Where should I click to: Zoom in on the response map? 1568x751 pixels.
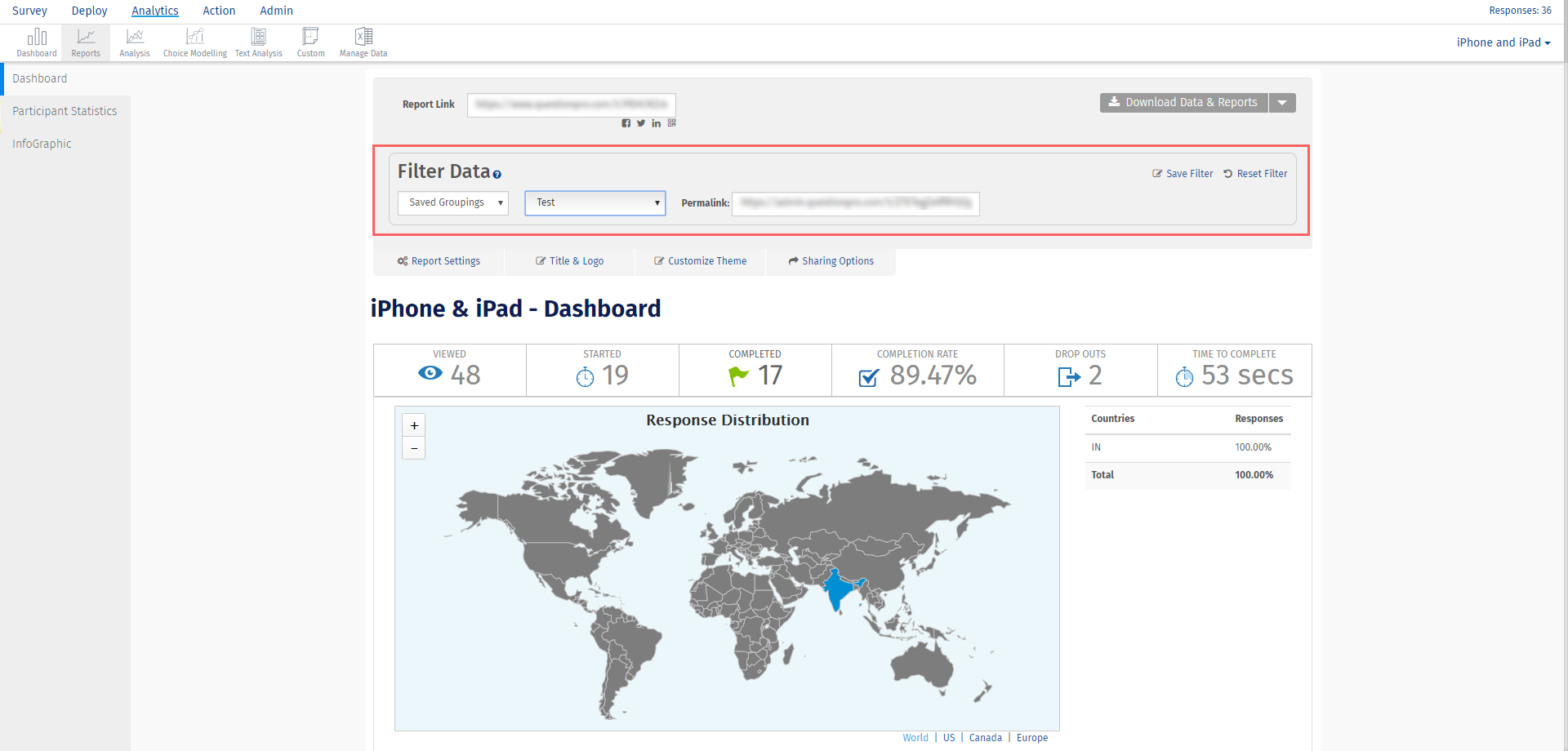tap(414, 425)
